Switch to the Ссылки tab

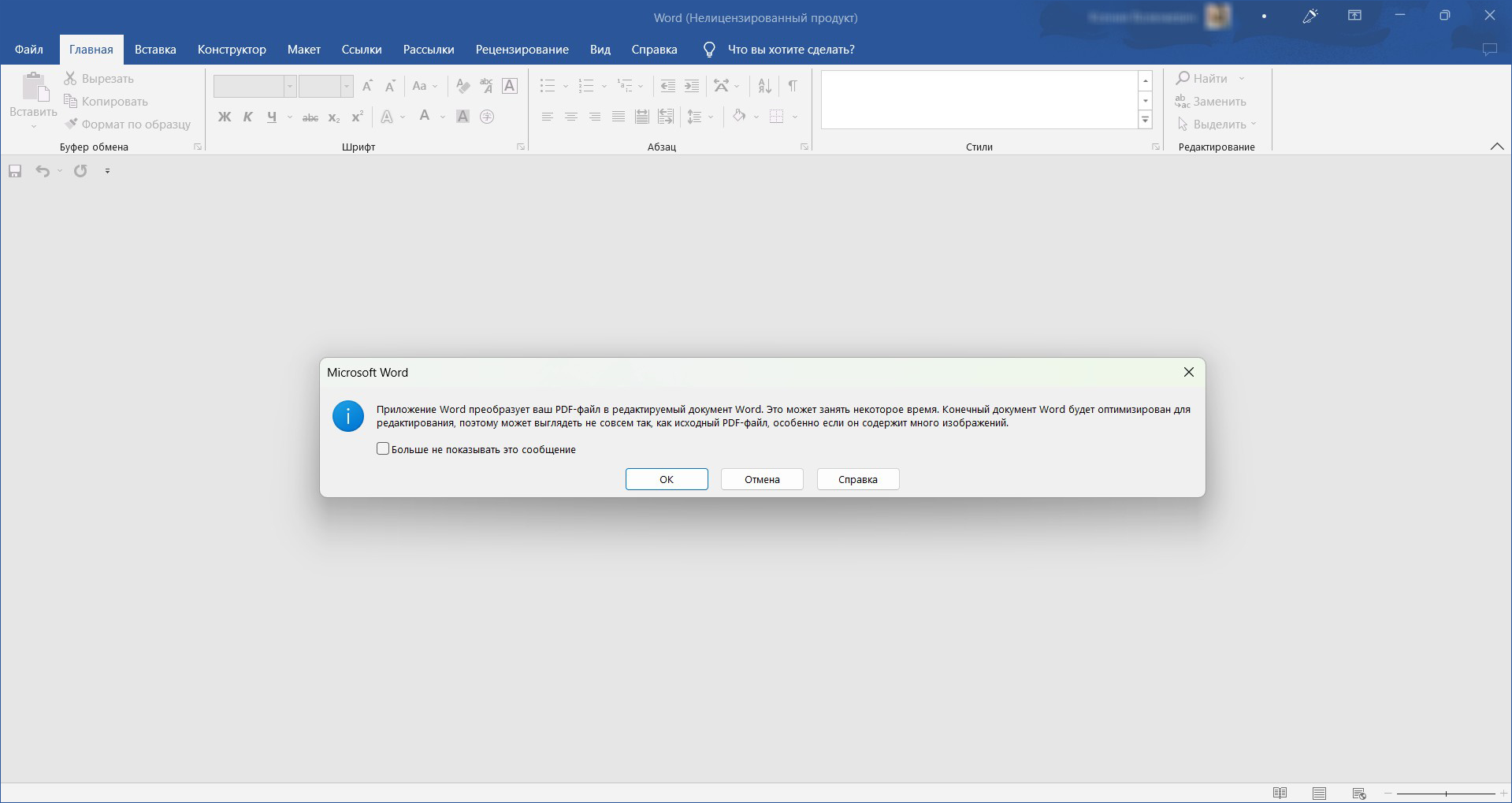(x=362, y=50)
